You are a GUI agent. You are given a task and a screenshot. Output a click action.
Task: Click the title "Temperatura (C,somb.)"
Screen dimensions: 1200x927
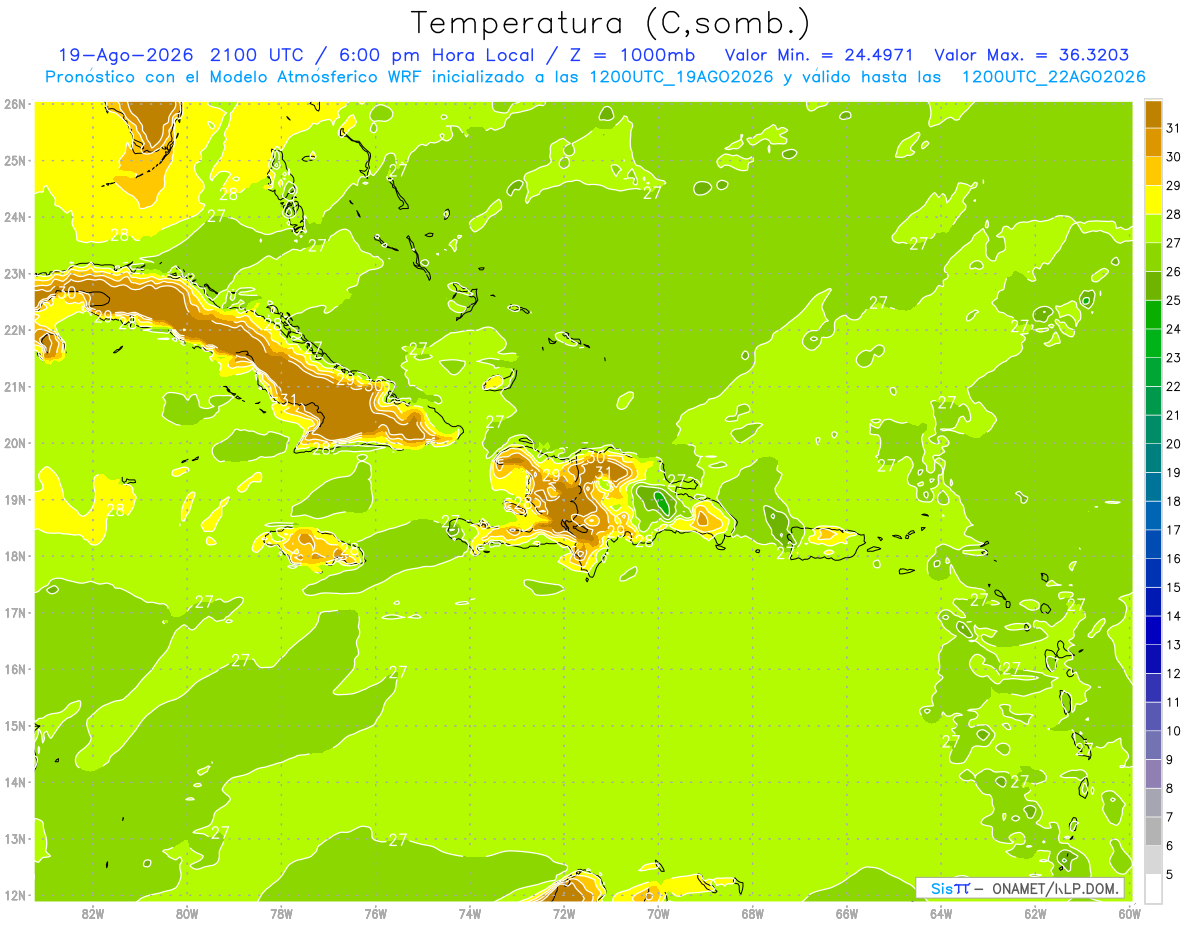coord(610,23)
